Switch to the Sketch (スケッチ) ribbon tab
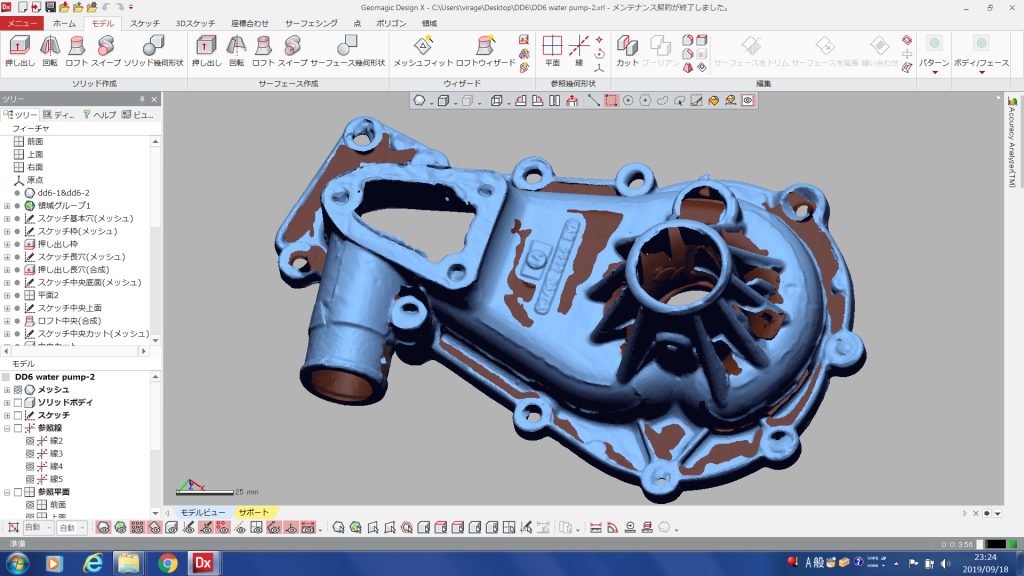This screenshot has width=1024, height=576. click(144, 22)
